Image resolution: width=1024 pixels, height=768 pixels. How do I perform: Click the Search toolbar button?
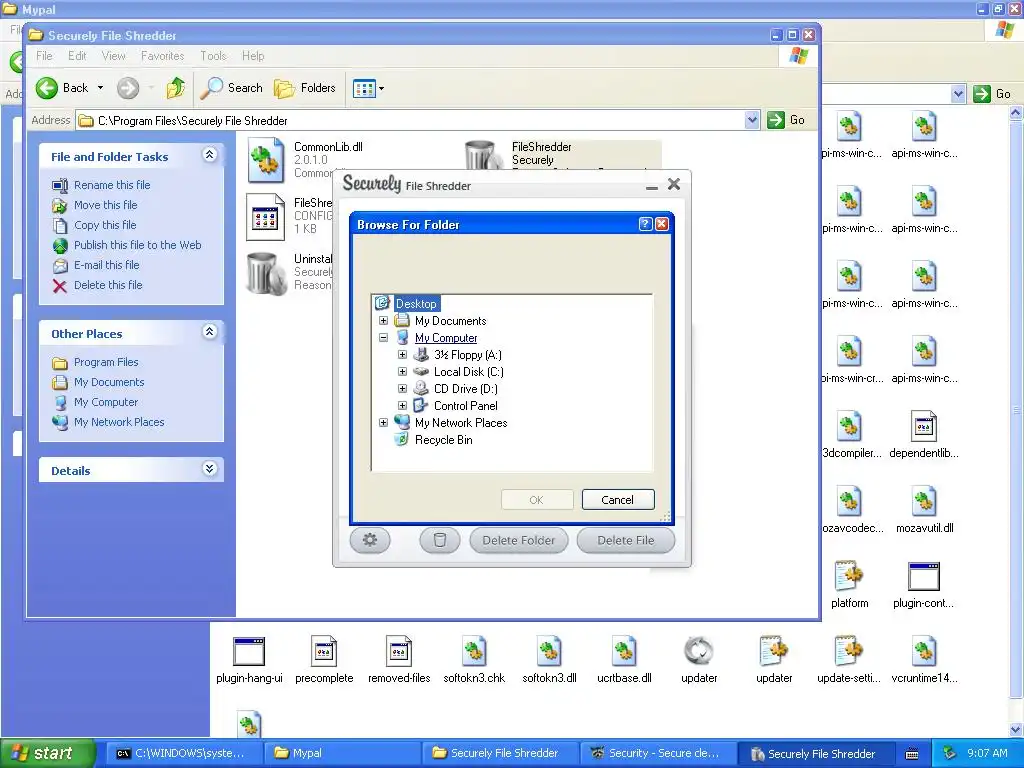coord(231,88)
